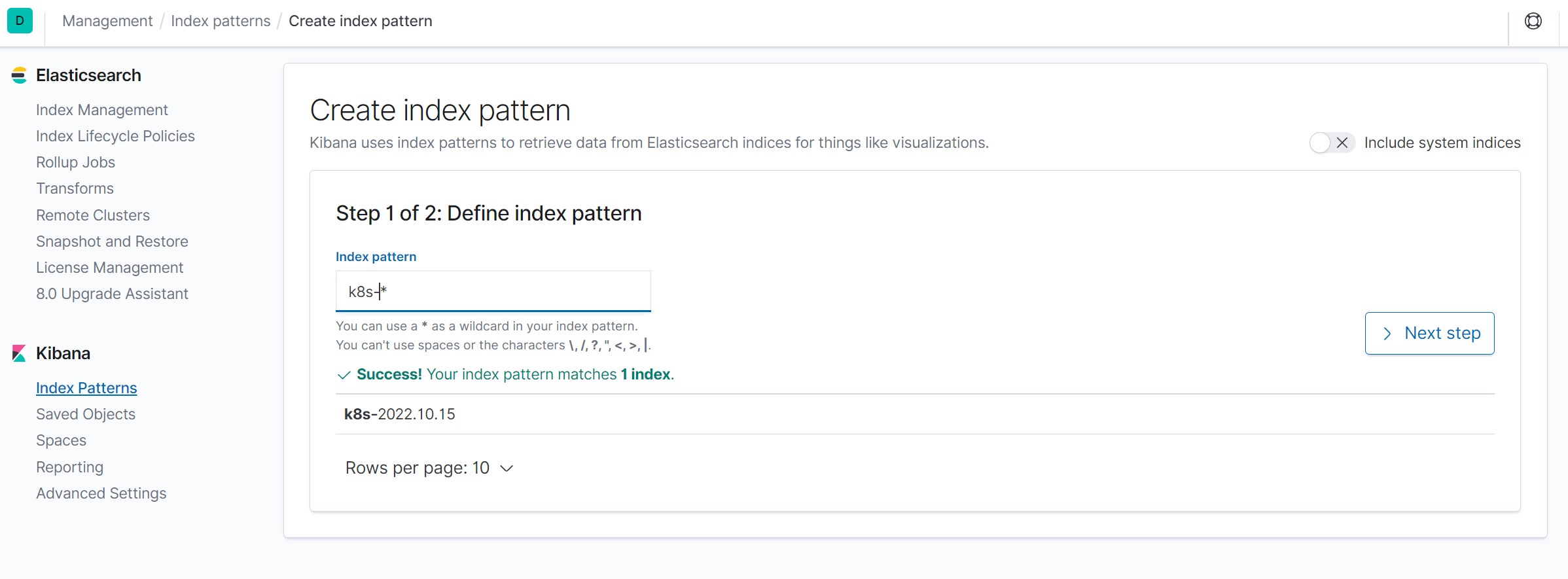Open the help lifebuoy icon

1533,21
